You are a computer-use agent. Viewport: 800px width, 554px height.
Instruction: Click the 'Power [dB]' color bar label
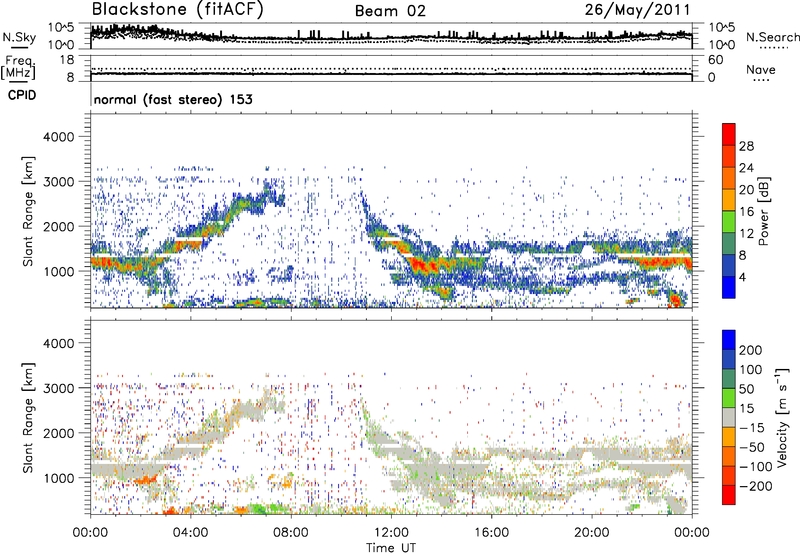pyautogui.click(x=764, y=211)
